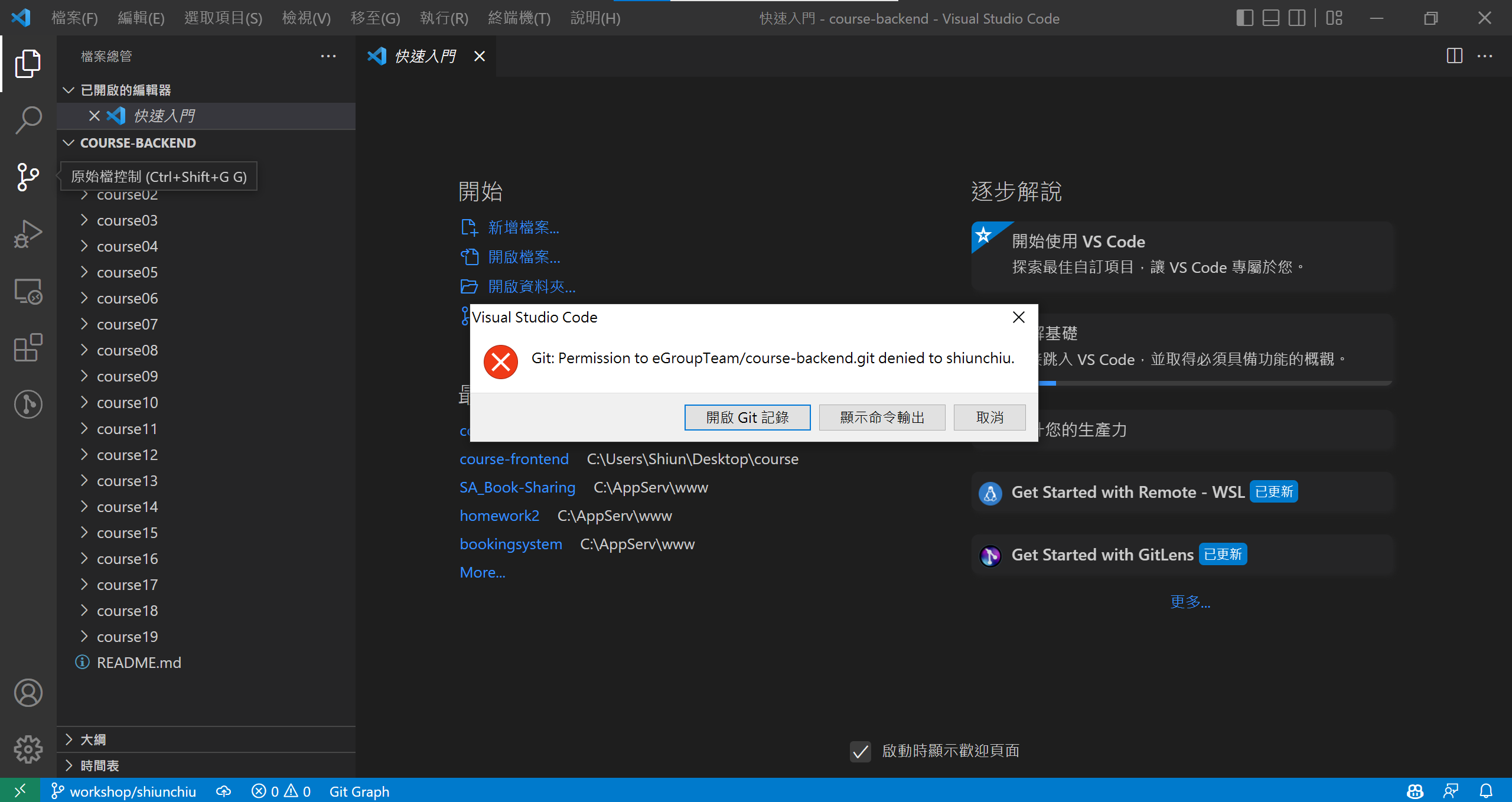This screenshot has height=802, width=1512.
Task: Open the Settings gear icon
Action: (x=28, y=749)
